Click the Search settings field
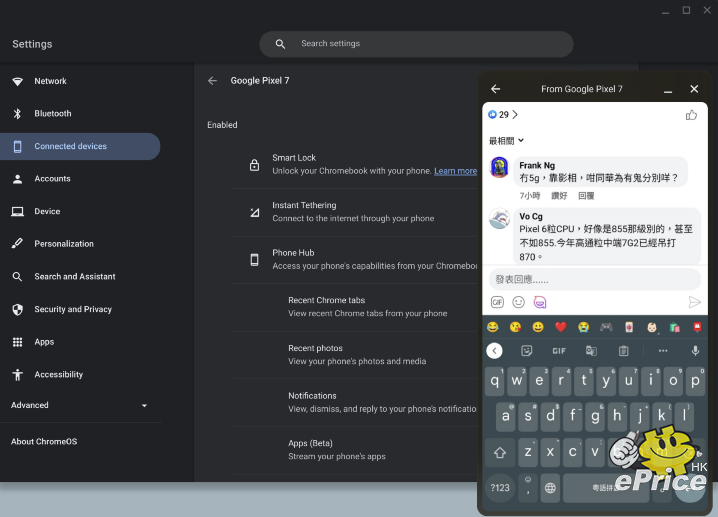718x517 pixels. tap(416, 44)
